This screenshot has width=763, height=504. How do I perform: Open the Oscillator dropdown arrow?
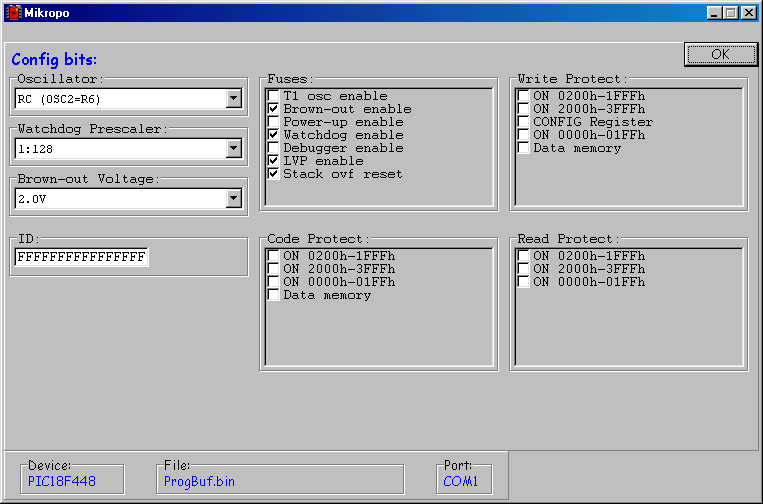(x=234, y=99)
